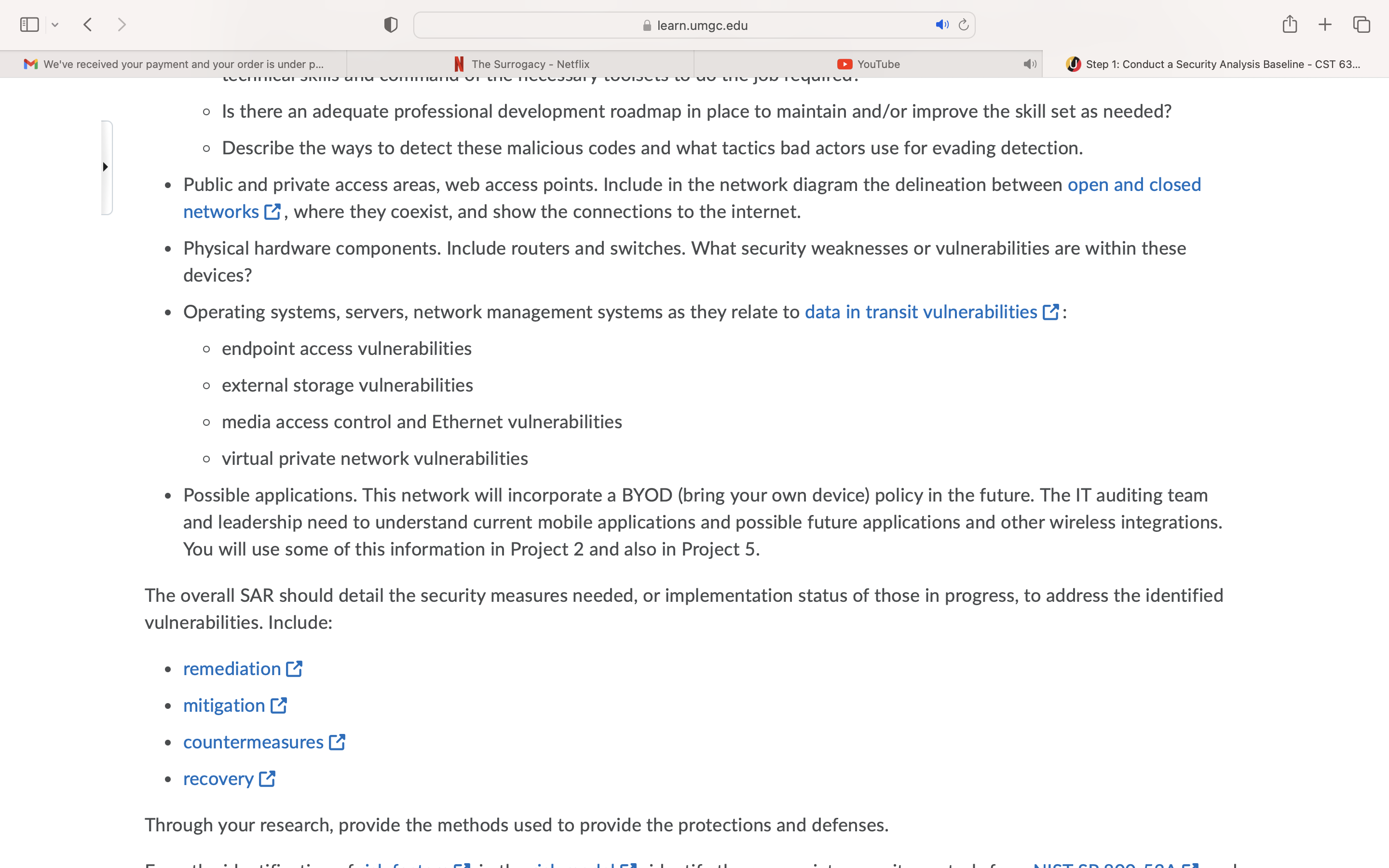This screenshot has width=1389, height=868.
Task: Toggle the Safari sidebar button
Action: tap(29, 25)
